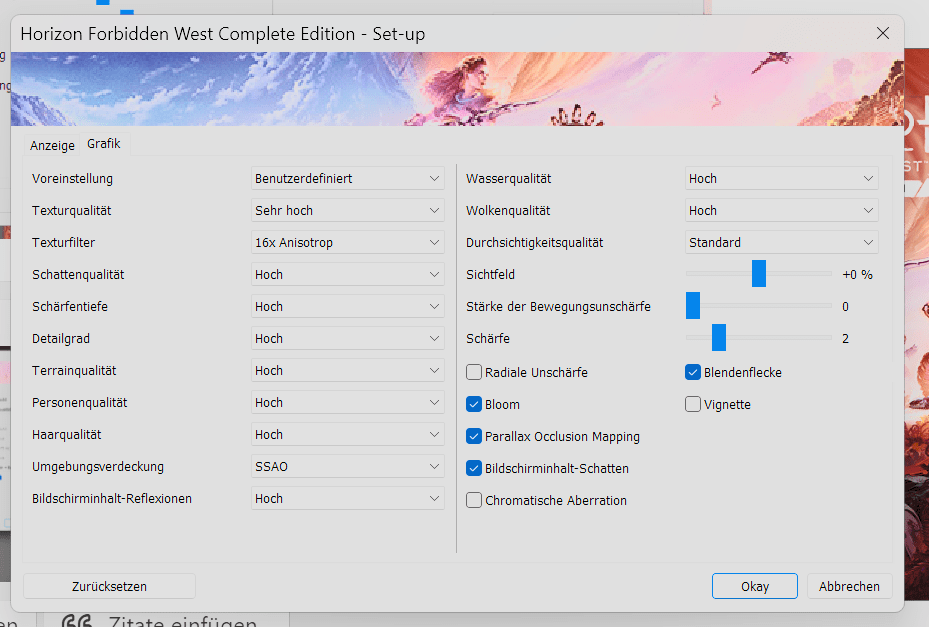Open the Texturfilter combo box

[x=347, y=243]
